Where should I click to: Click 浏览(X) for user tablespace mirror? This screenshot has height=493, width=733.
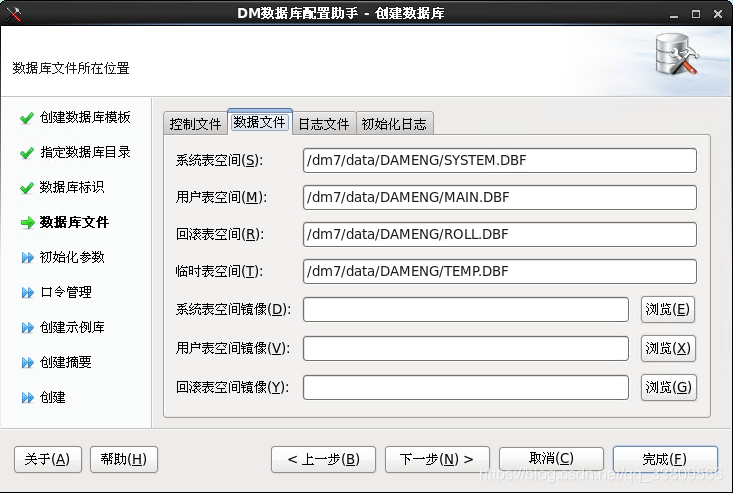(x=668, y=349)
